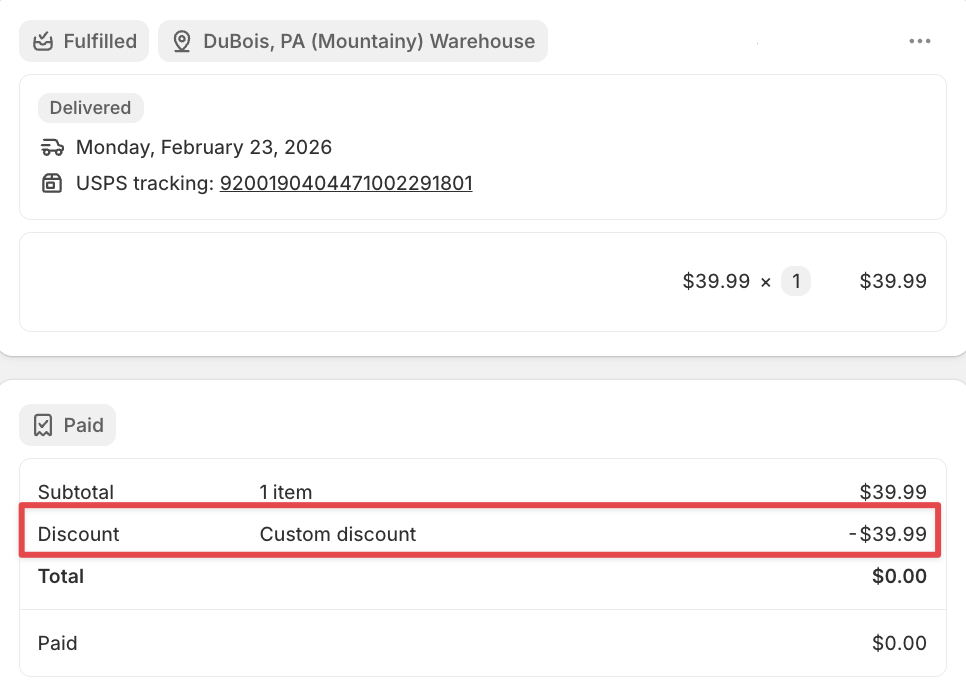966x694 pixels.
Task: Click the Monday, February 23, 2026 date
Action: coord(204,147)
